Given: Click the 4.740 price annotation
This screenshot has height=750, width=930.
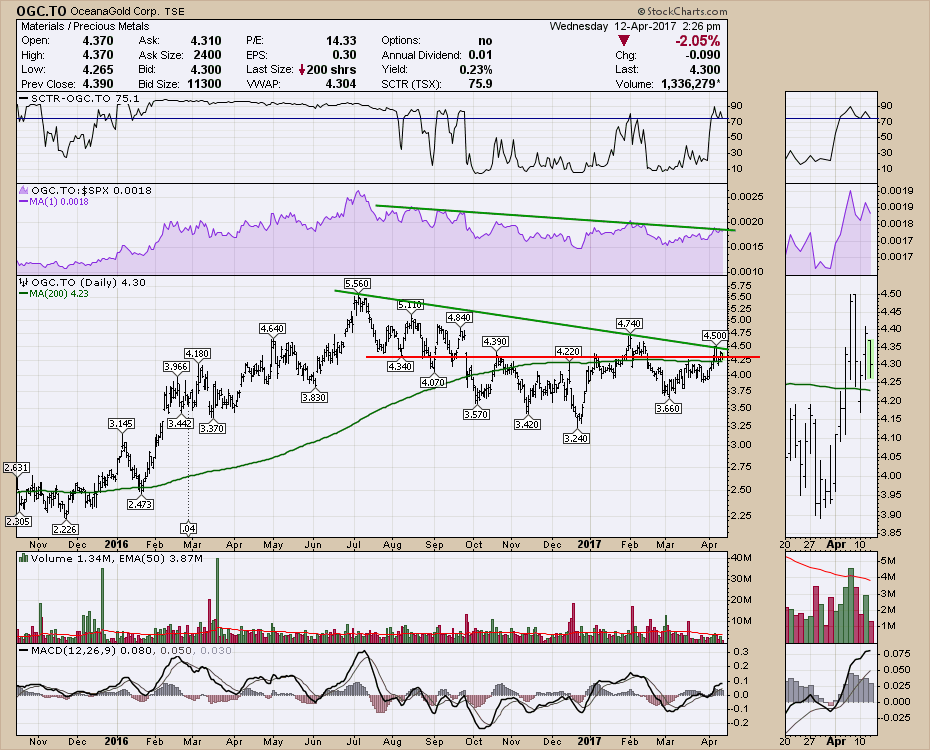Looking at the screenshot, I should 629,323.
